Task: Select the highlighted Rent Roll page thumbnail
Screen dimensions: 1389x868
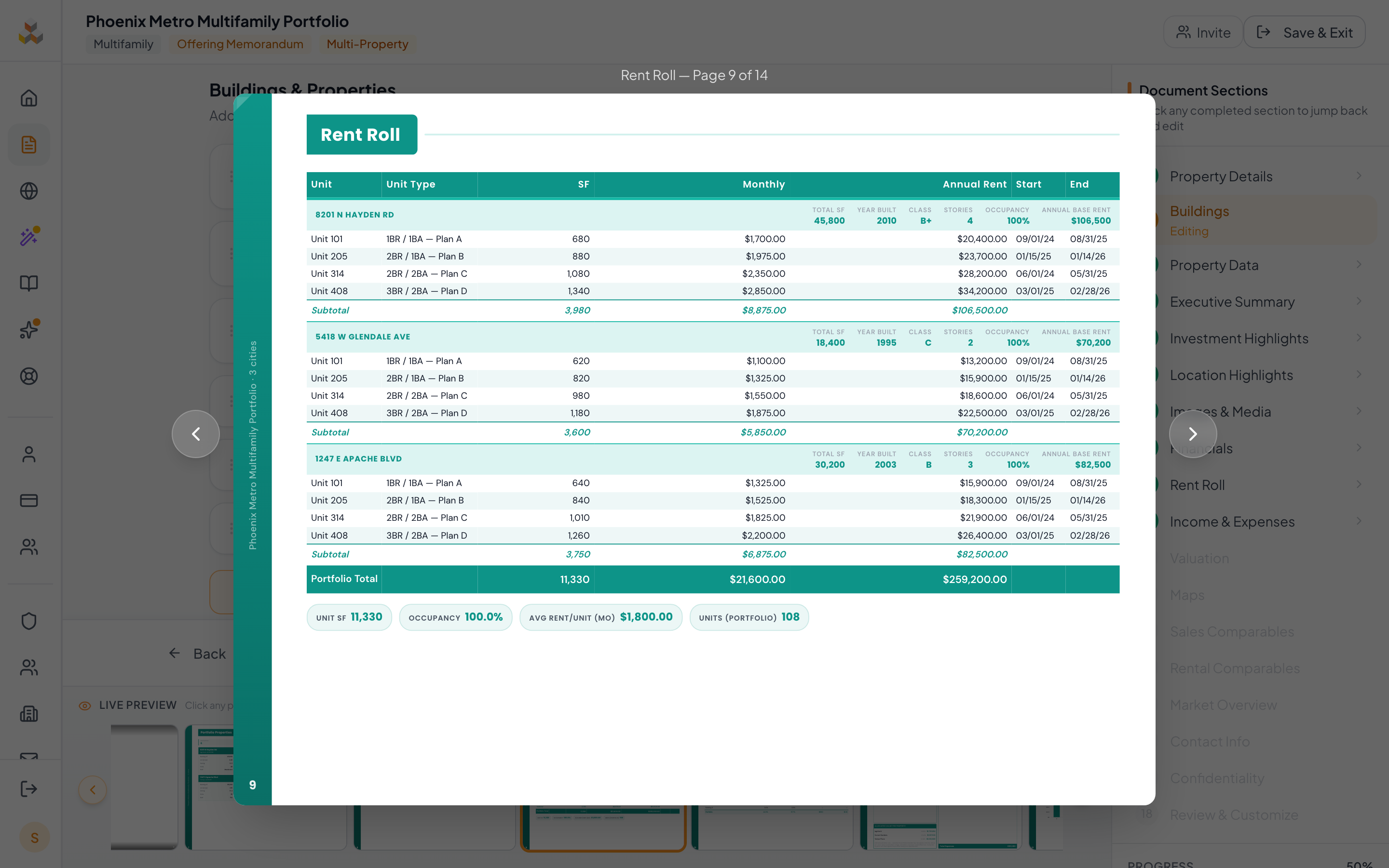Action: pyautogui.click(x=603, y=827)
